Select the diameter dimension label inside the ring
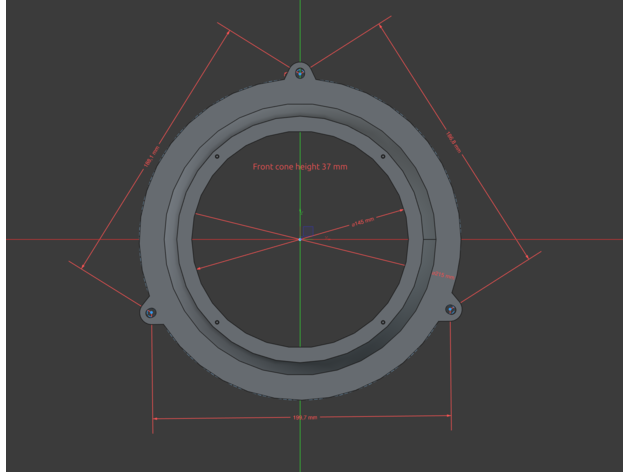The height and width of the screenshot is (472, 628). pyautogui.click(x=362, y=220)
